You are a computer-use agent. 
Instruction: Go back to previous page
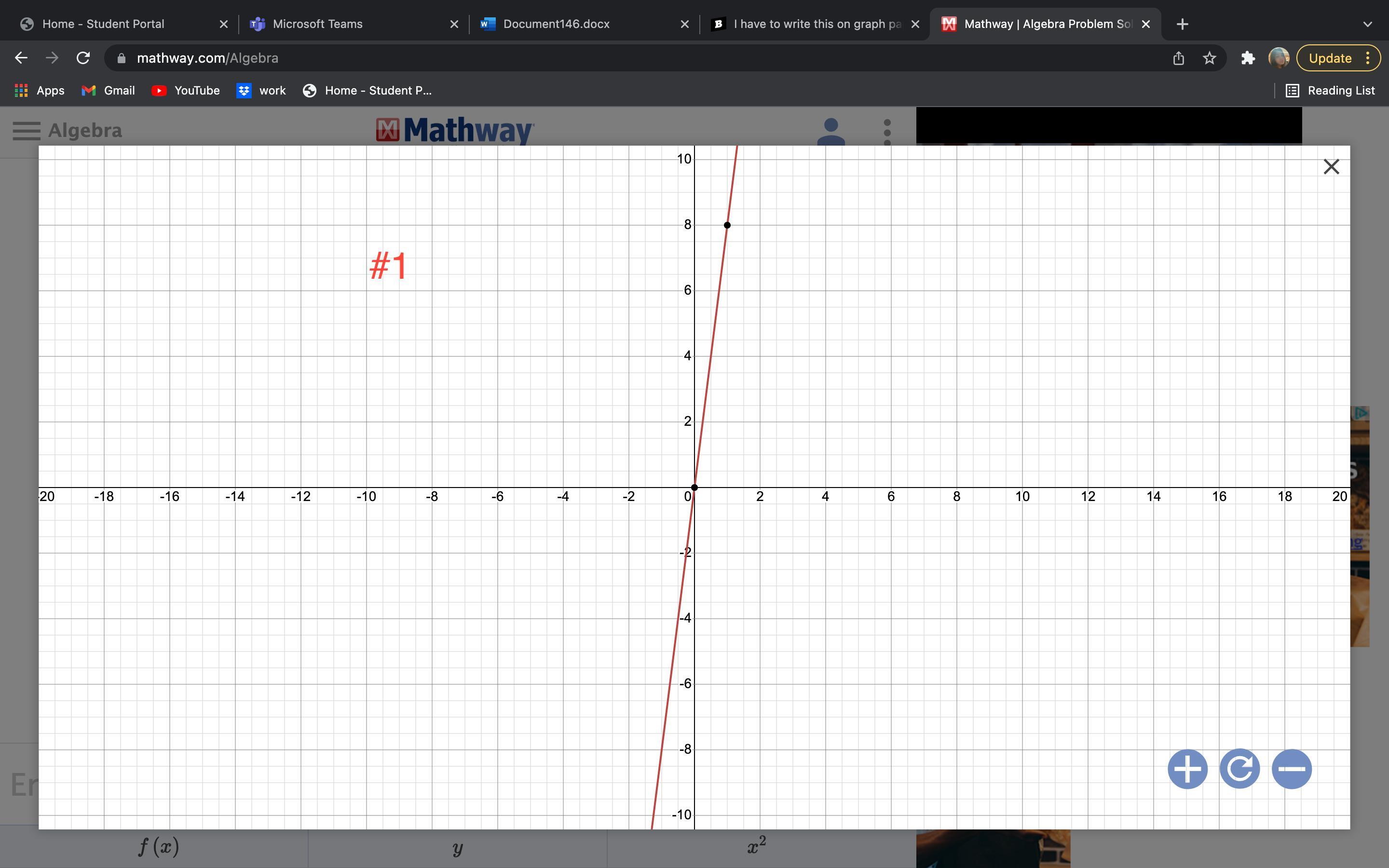pos(21,58)
